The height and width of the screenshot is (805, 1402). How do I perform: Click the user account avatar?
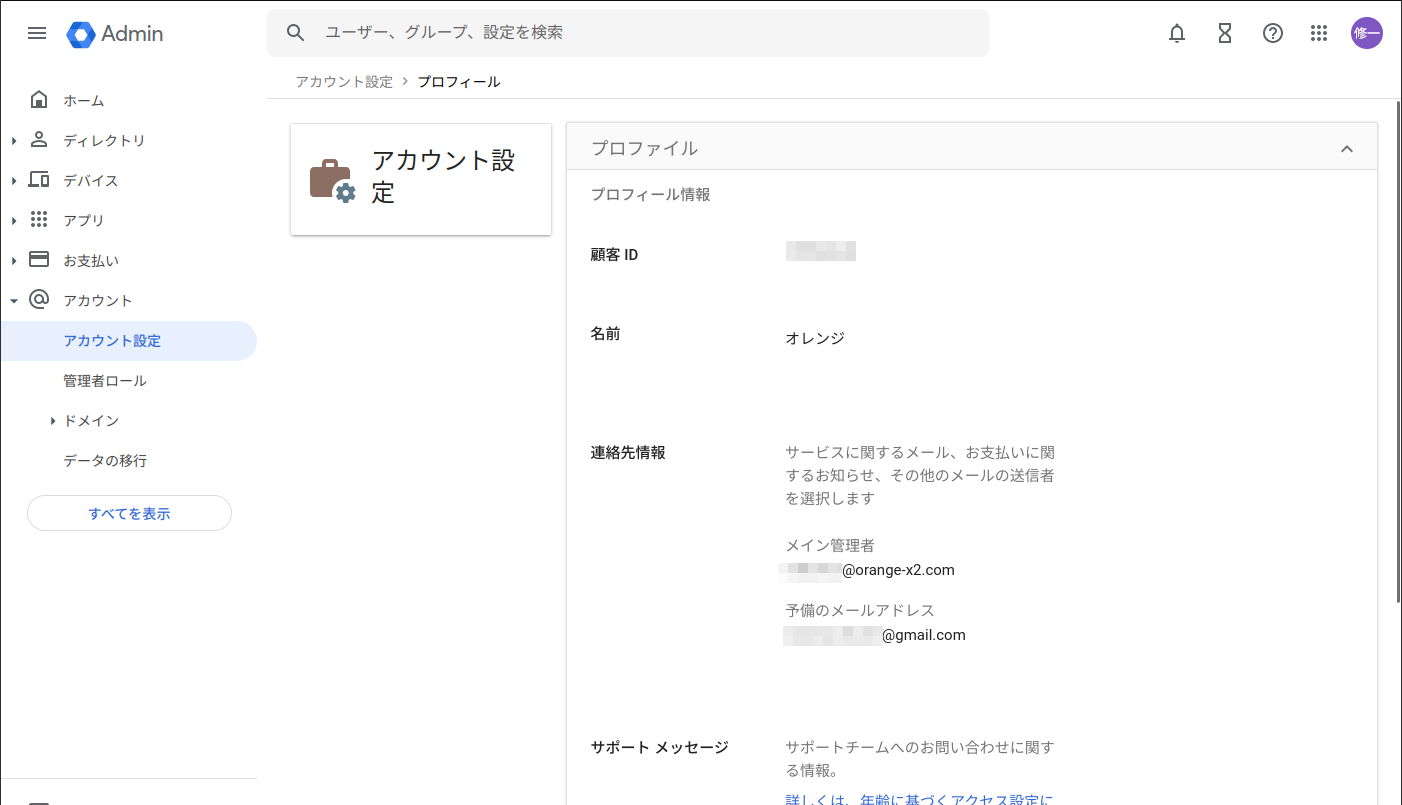click(x=1366, y=33)
